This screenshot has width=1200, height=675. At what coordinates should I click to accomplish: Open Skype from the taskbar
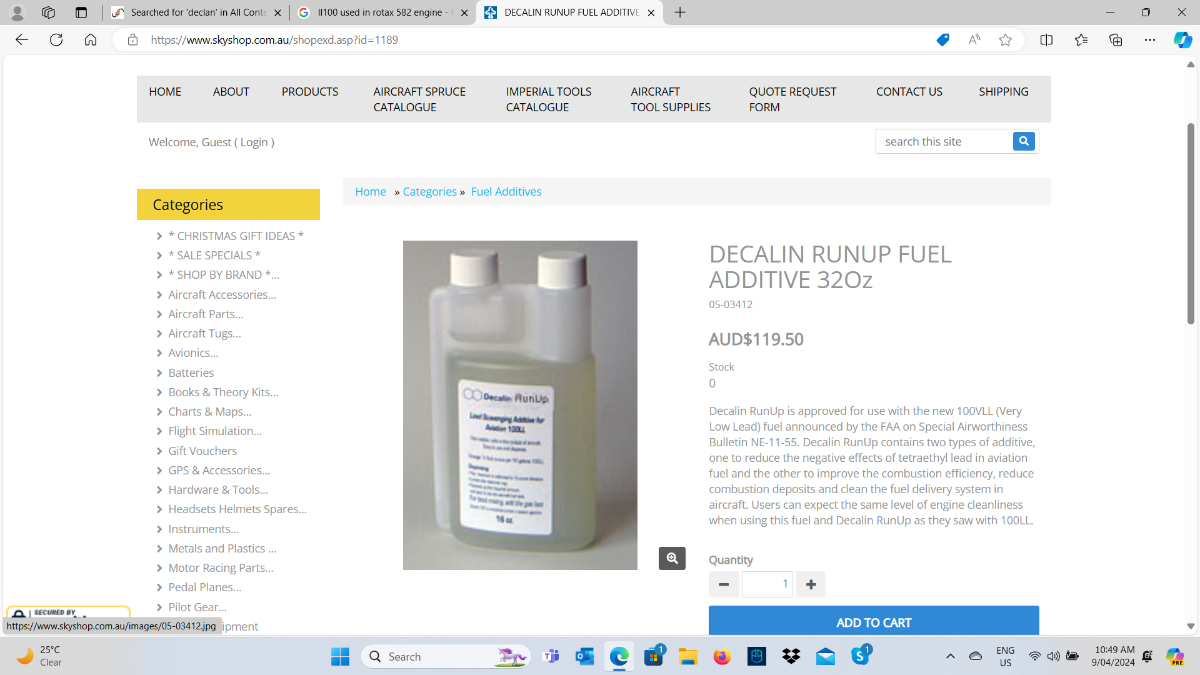click(x=860, y=656)
